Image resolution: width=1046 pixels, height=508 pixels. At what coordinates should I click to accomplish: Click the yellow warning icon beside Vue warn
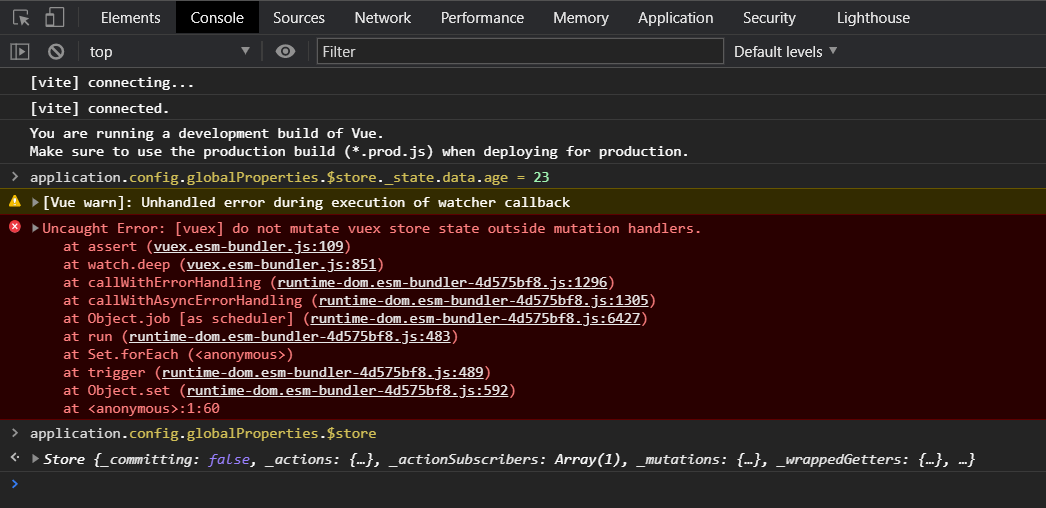14,202
